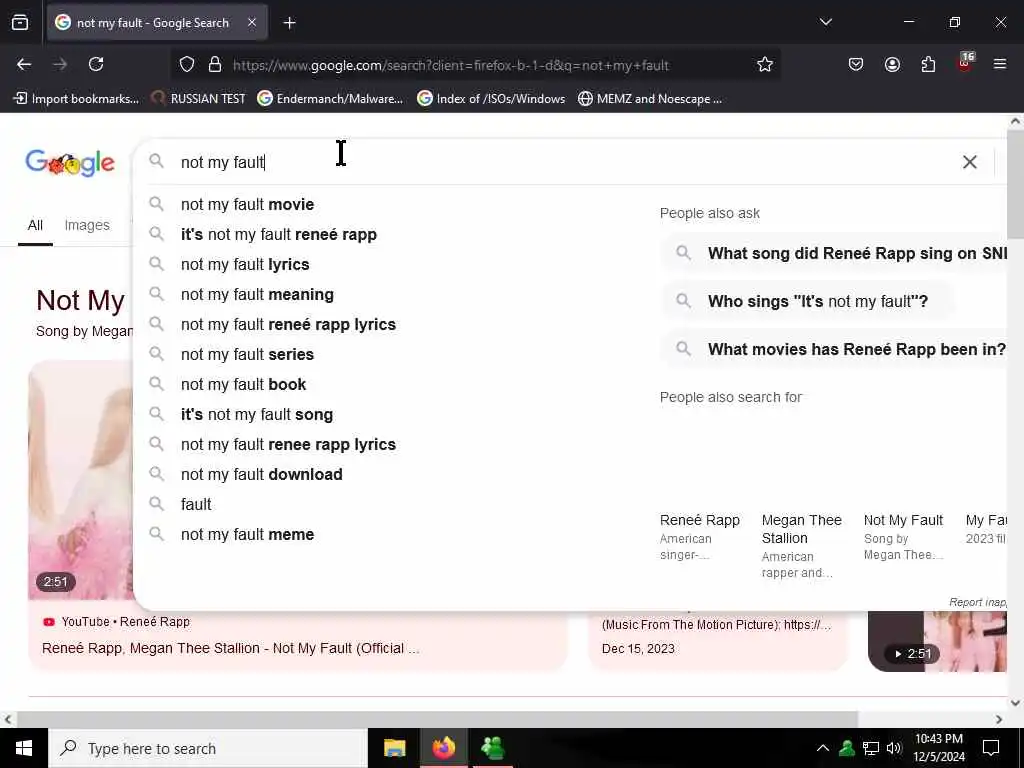Save page to Pocket
This screenshot has height=768, width=1024.
click(856, 64)
